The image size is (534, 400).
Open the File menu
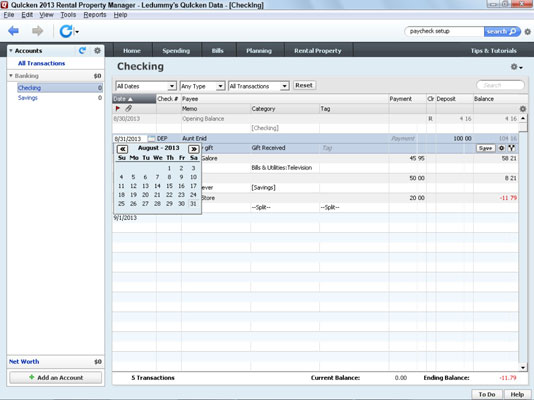(9, 15)
